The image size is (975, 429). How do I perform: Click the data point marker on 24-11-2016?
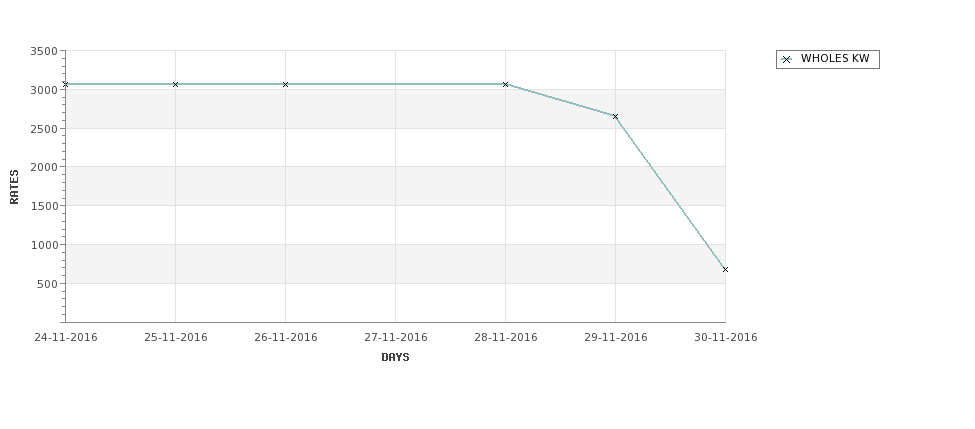65,84
